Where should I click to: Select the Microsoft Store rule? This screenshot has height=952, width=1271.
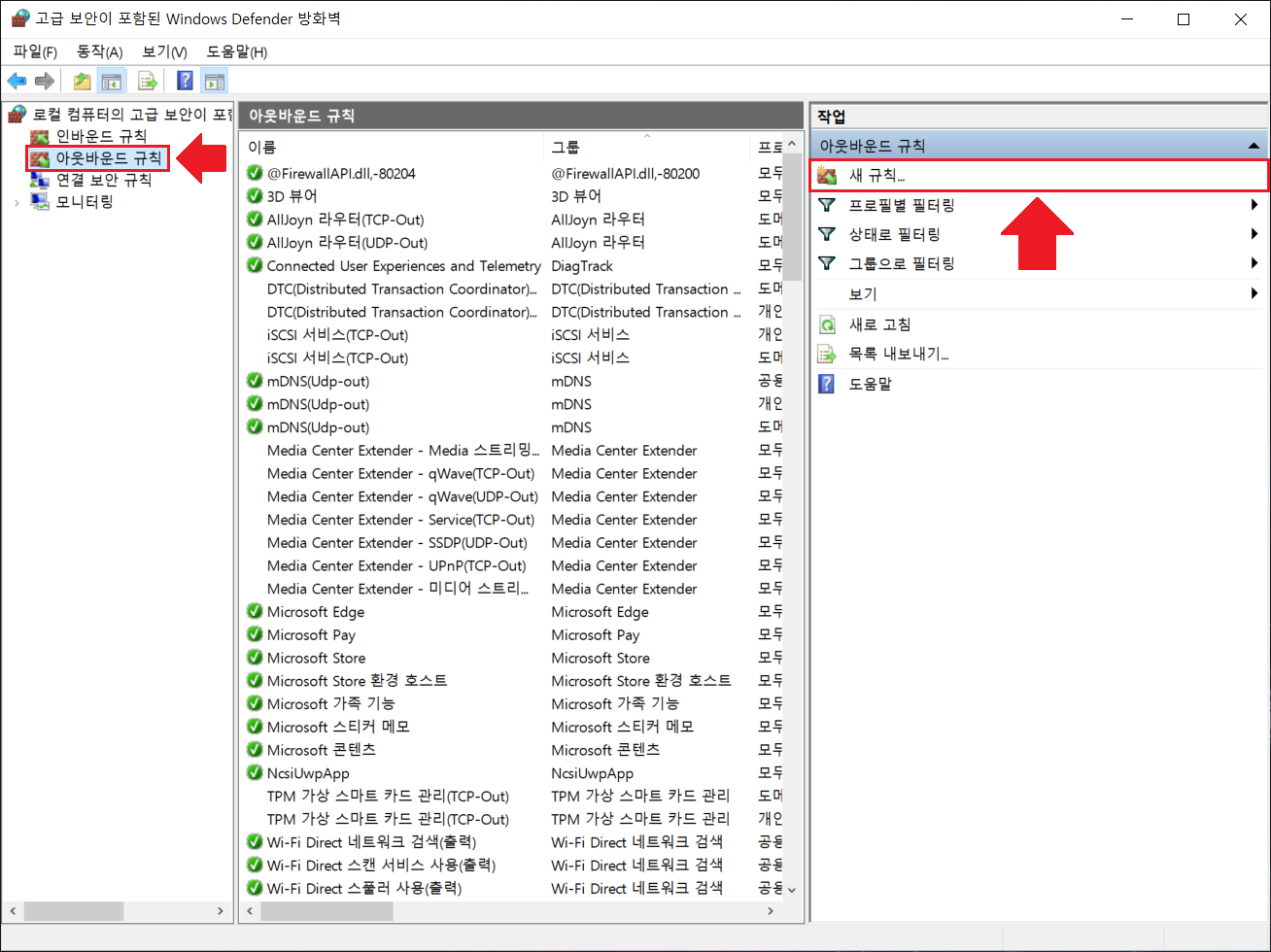tap(317, 659)
